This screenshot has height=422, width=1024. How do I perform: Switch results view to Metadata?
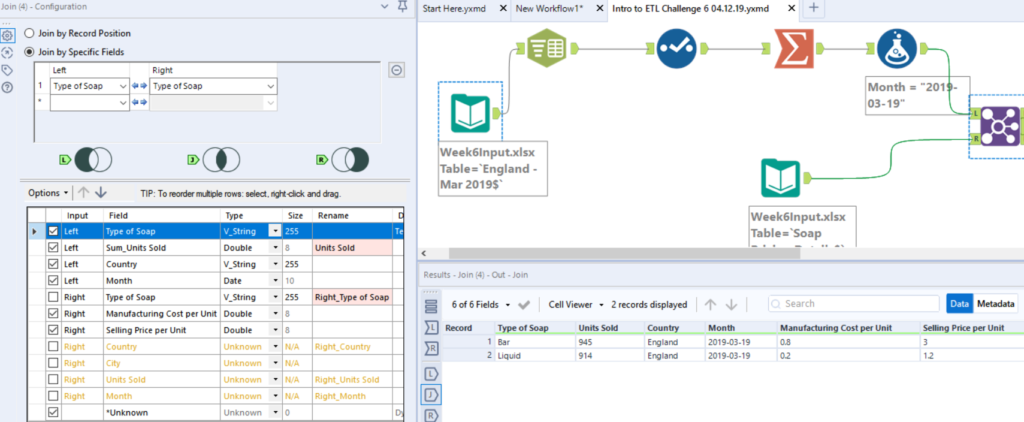tap(996, 304)
